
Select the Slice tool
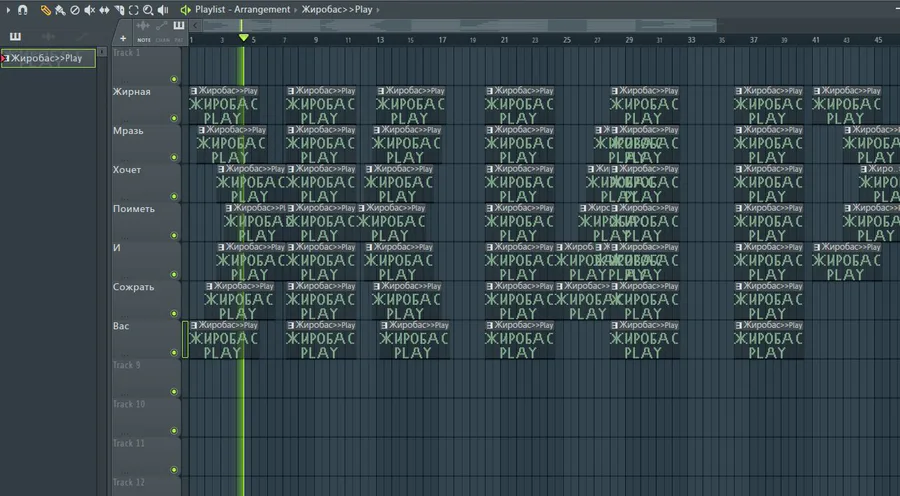[119, 10]
